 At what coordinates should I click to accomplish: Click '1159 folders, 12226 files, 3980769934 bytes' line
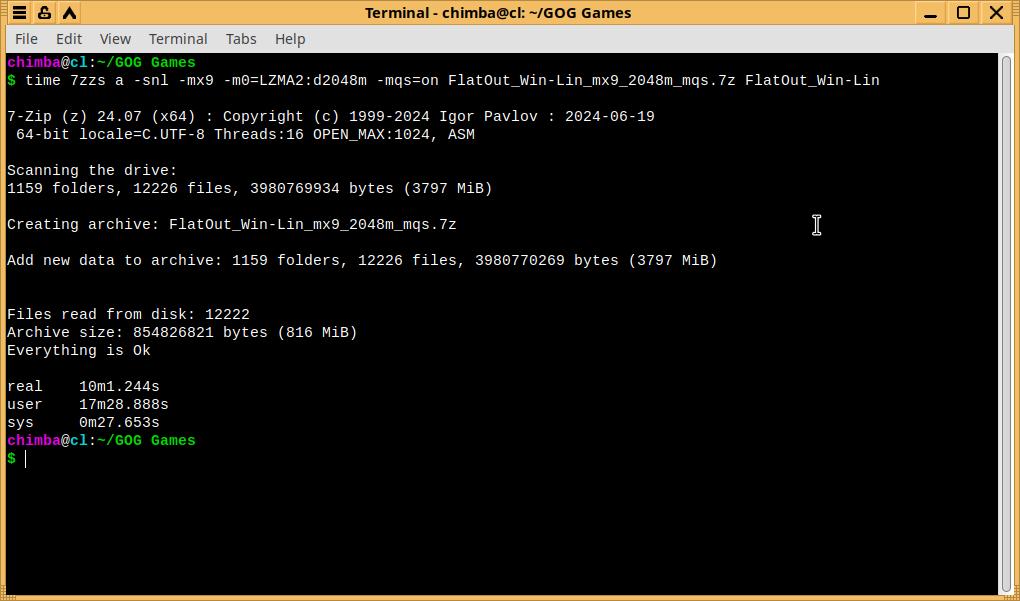(x=250, y=189)
